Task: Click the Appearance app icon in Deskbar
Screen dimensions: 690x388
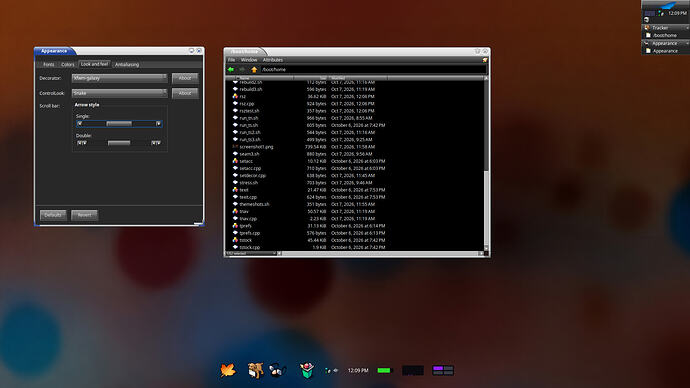Action: click(x=647, y=43)
